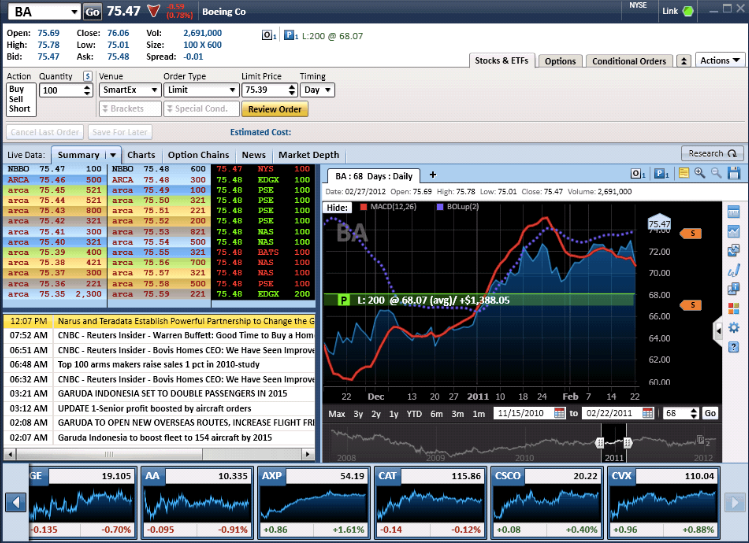
Task: Select the YTD chart range
Action: pyautogui.click(x=414, y=414)
